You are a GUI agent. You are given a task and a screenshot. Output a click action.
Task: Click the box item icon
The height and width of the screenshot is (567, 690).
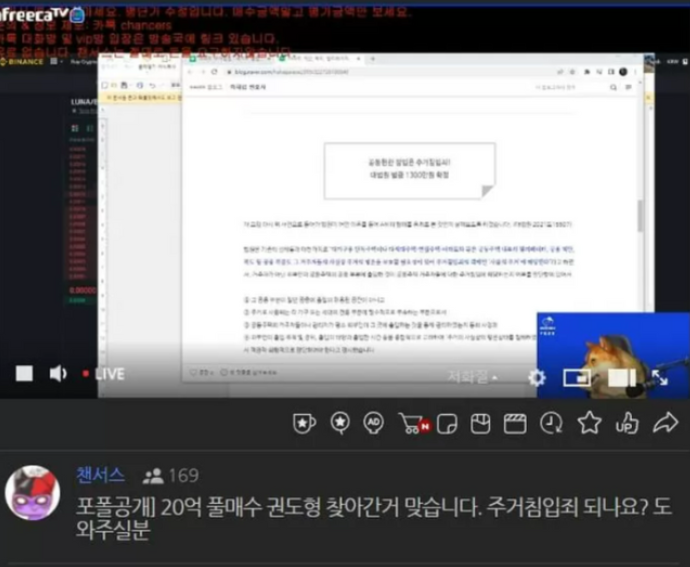coord(480,424)
